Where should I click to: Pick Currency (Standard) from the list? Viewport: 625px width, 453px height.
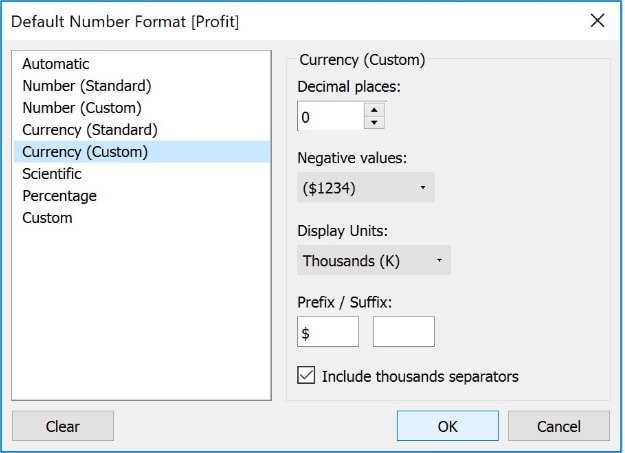[90, 130]
